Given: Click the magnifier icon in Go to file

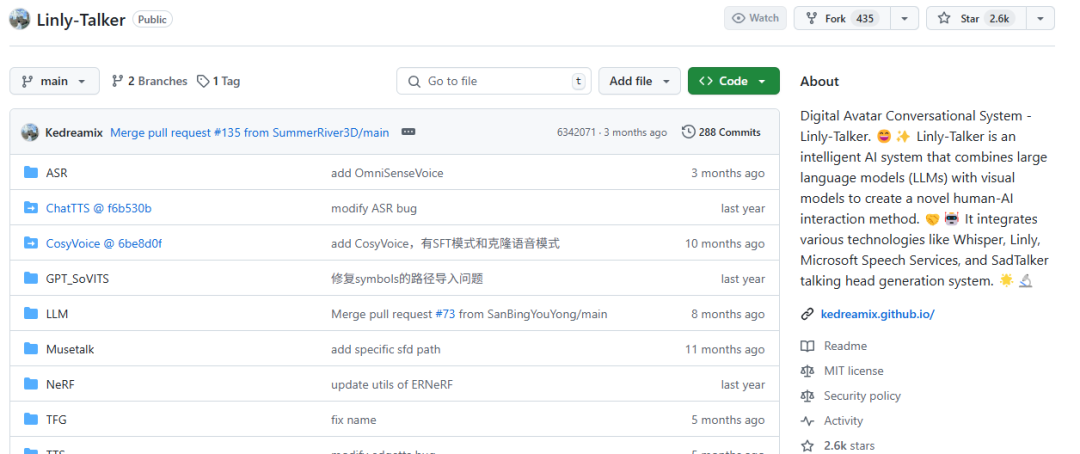Looking at the screenshot, I should (414, 81).
